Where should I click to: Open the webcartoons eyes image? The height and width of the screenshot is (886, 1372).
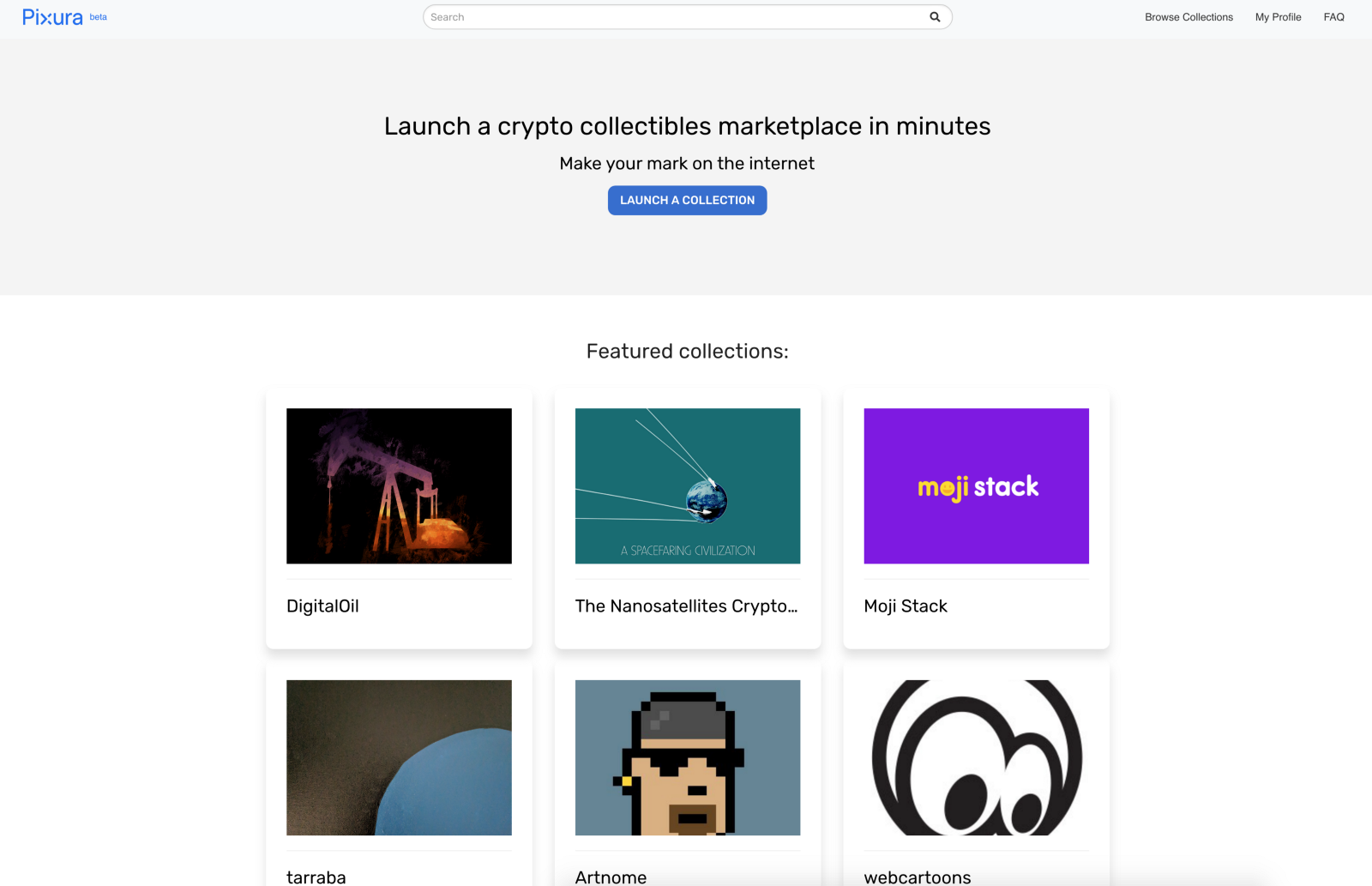[977, 758]
